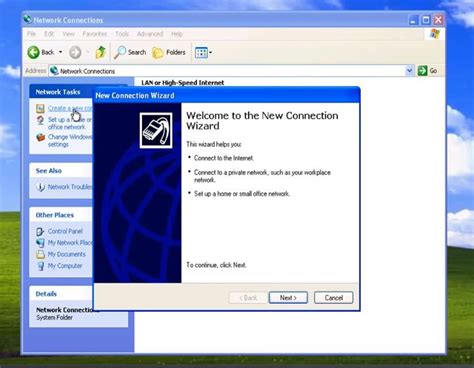
Task: Close the Network Connections window
Action: 438,20
